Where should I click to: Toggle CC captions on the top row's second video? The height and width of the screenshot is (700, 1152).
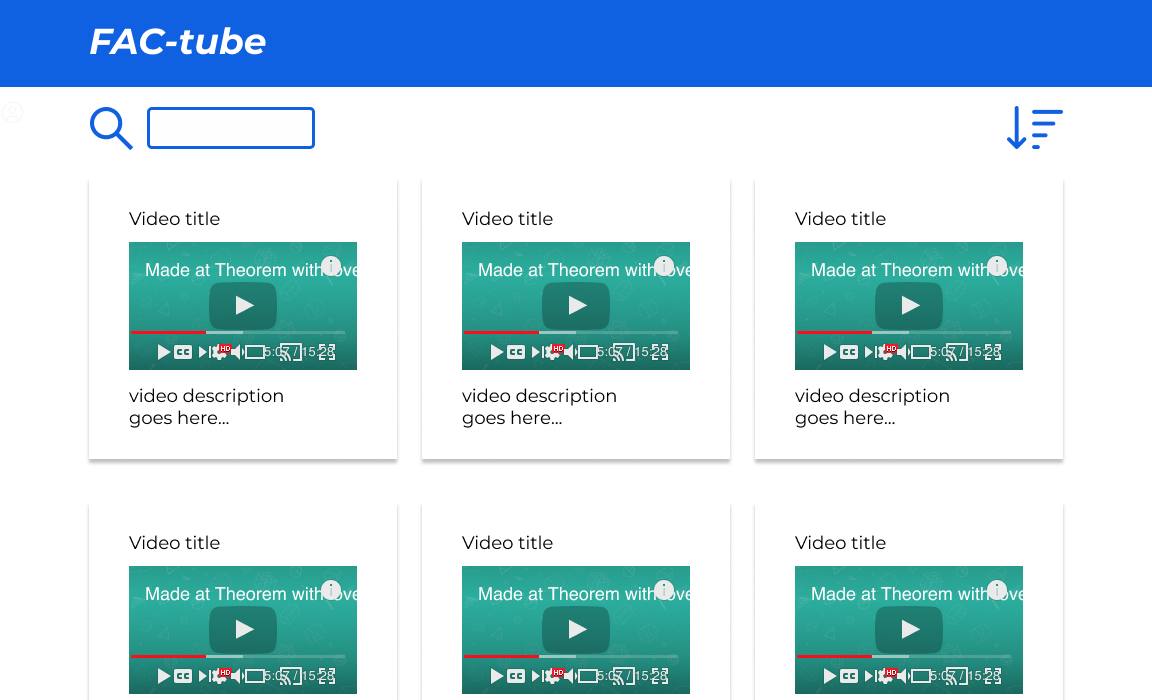pos(516,352)
